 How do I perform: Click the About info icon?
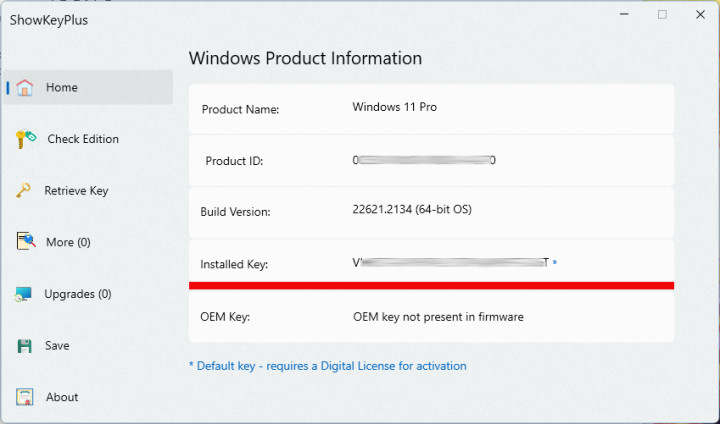[x=26, y=397]
